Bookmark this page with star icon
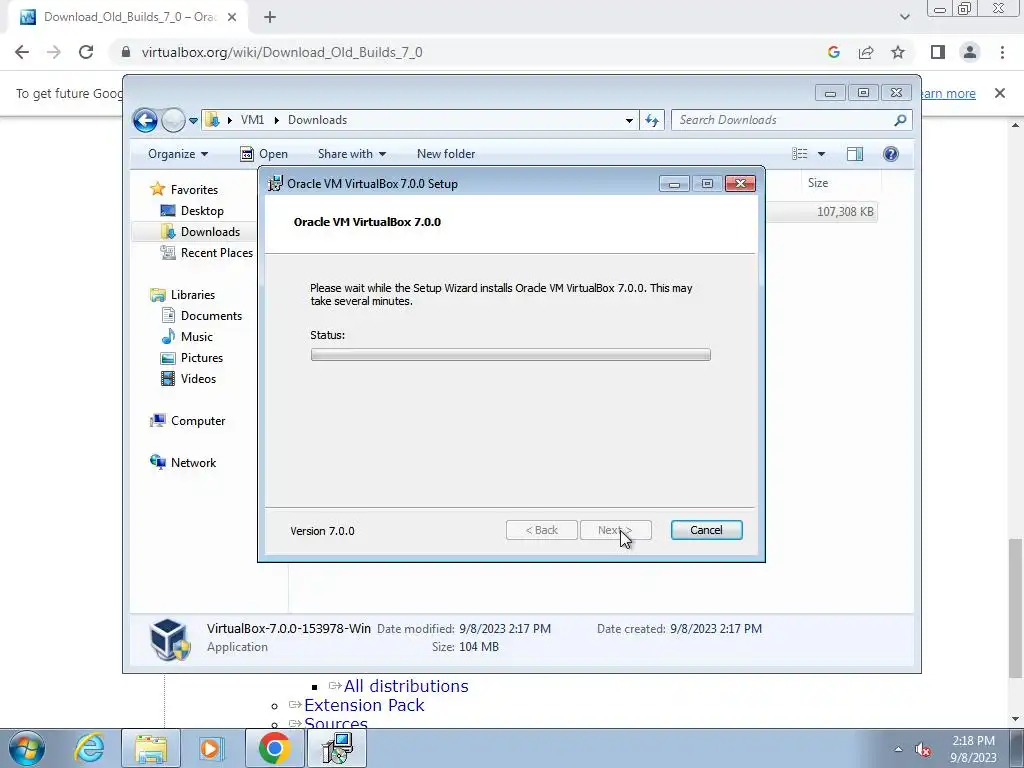Screen dimensions: 1024x768 [898, 52]
